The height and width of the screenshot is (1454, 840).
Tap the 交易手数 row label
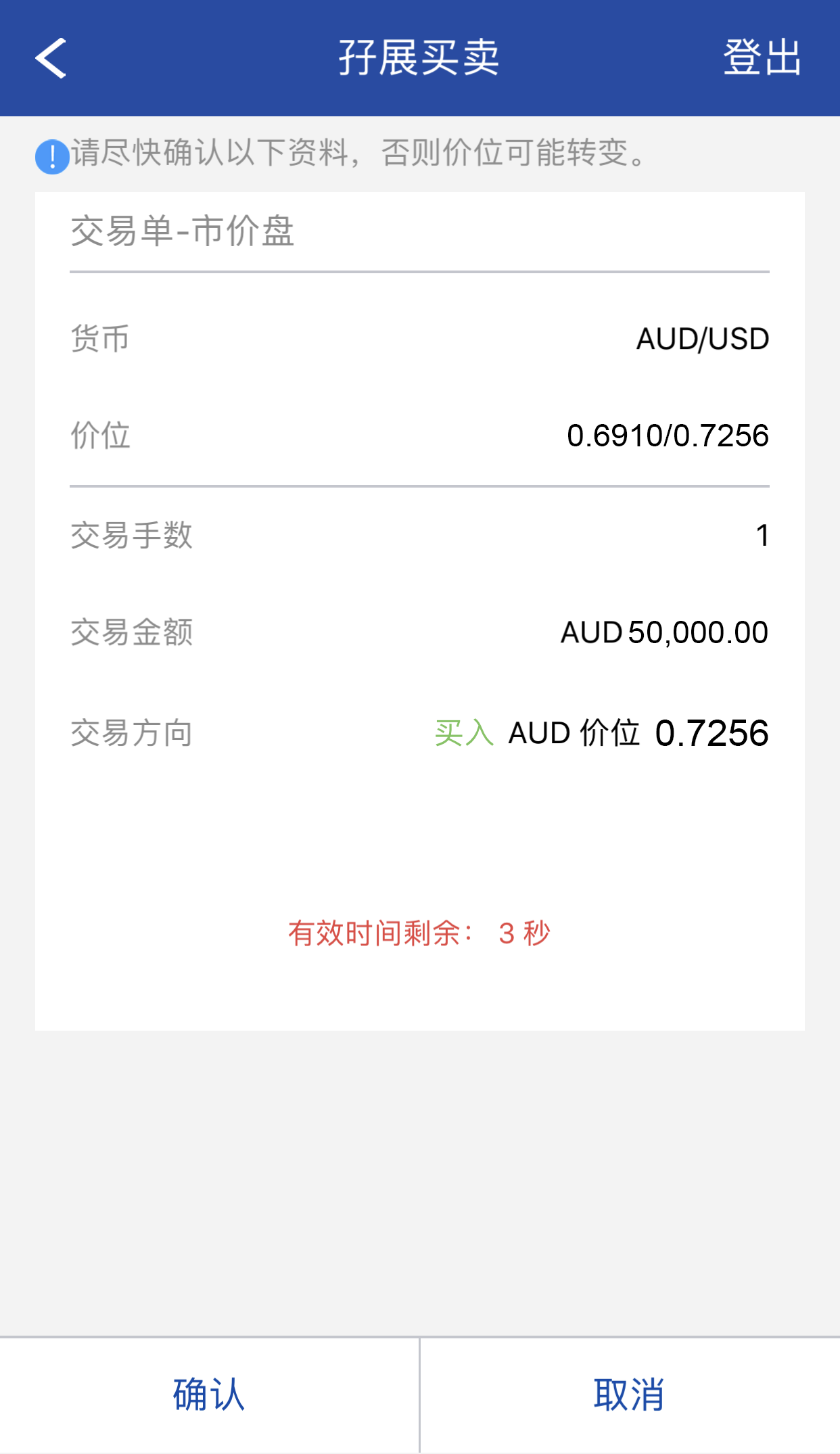click(x=132, y=536)
